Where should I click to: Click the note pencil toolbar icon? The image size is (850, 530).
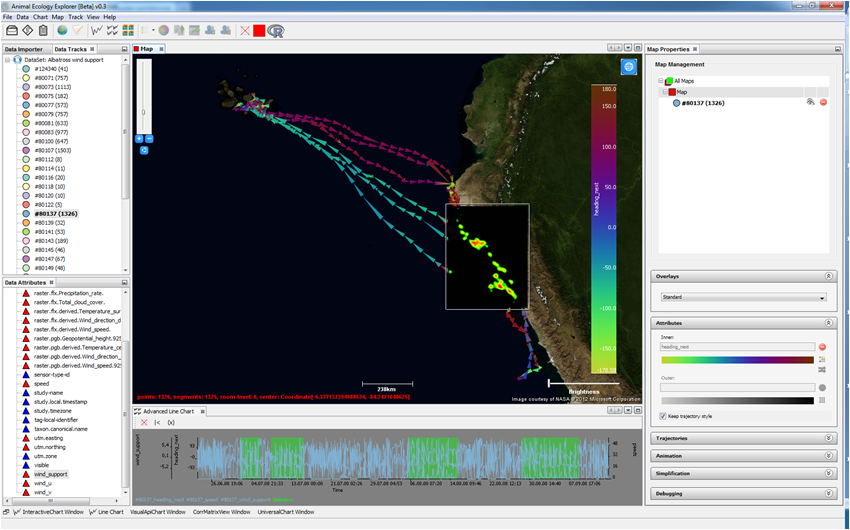click(x=79, y=31)
